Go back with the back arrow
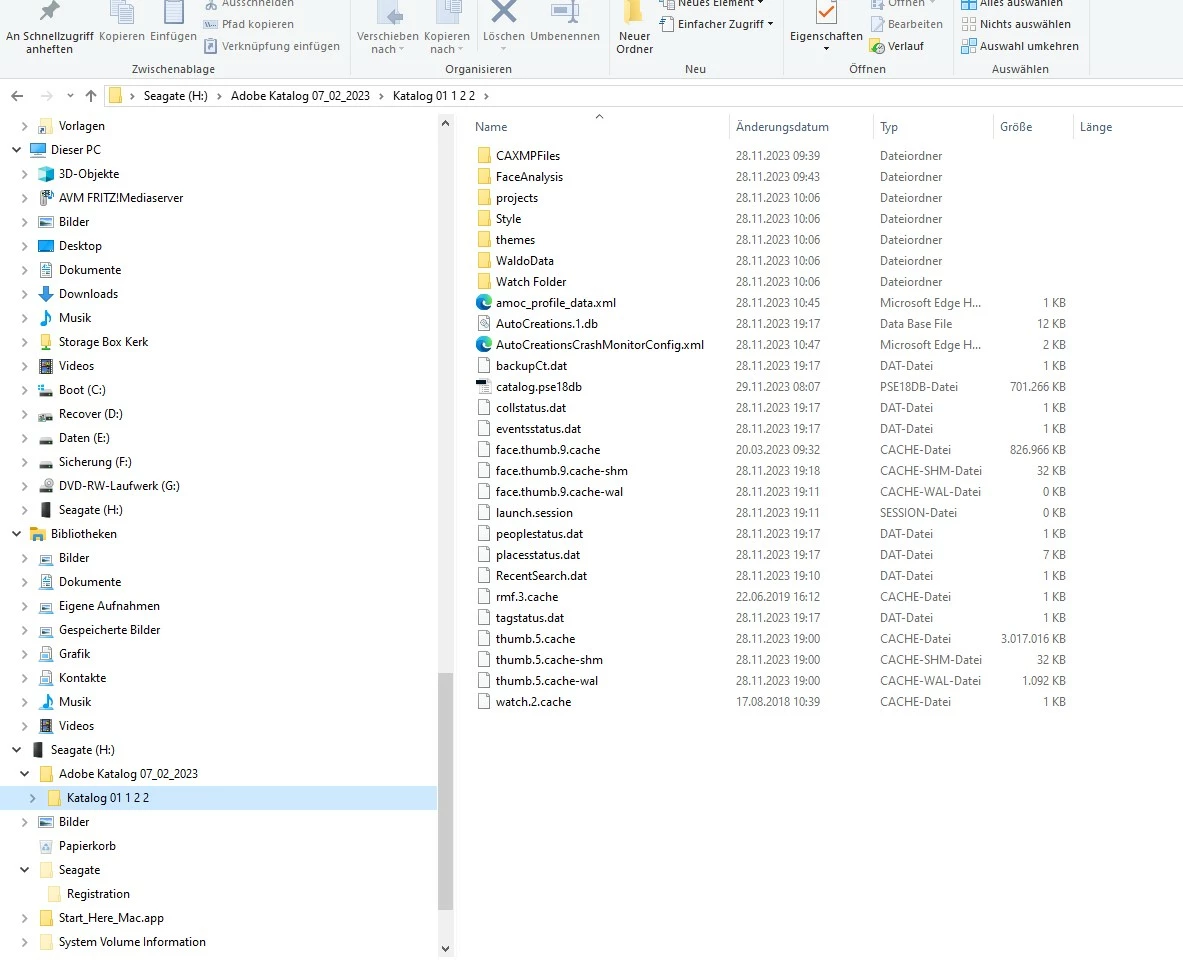1183x962 pixels. pos(17,96)
